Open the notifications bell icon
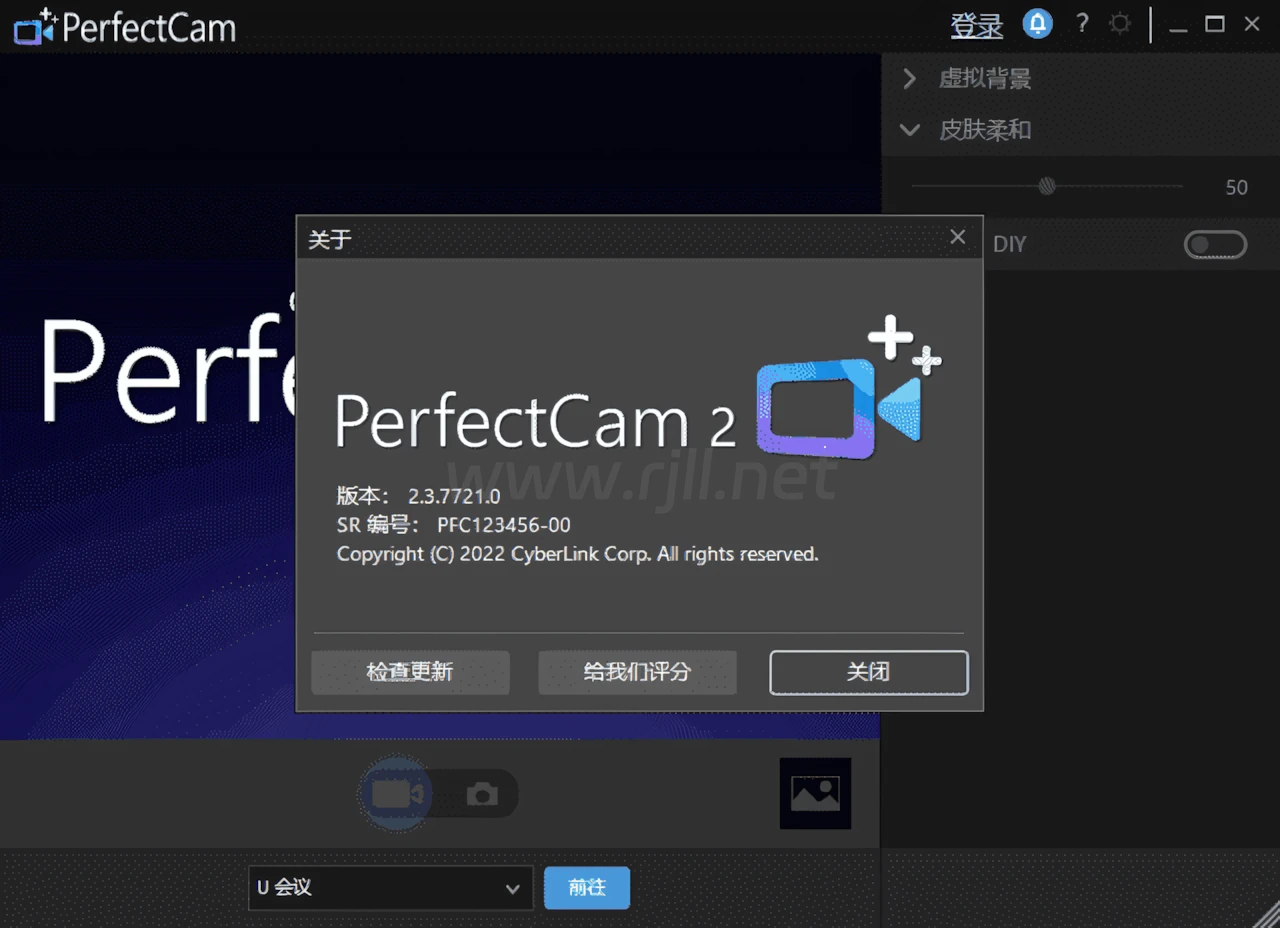This screenshot has height=928, width=1280. coord(1037,24)
